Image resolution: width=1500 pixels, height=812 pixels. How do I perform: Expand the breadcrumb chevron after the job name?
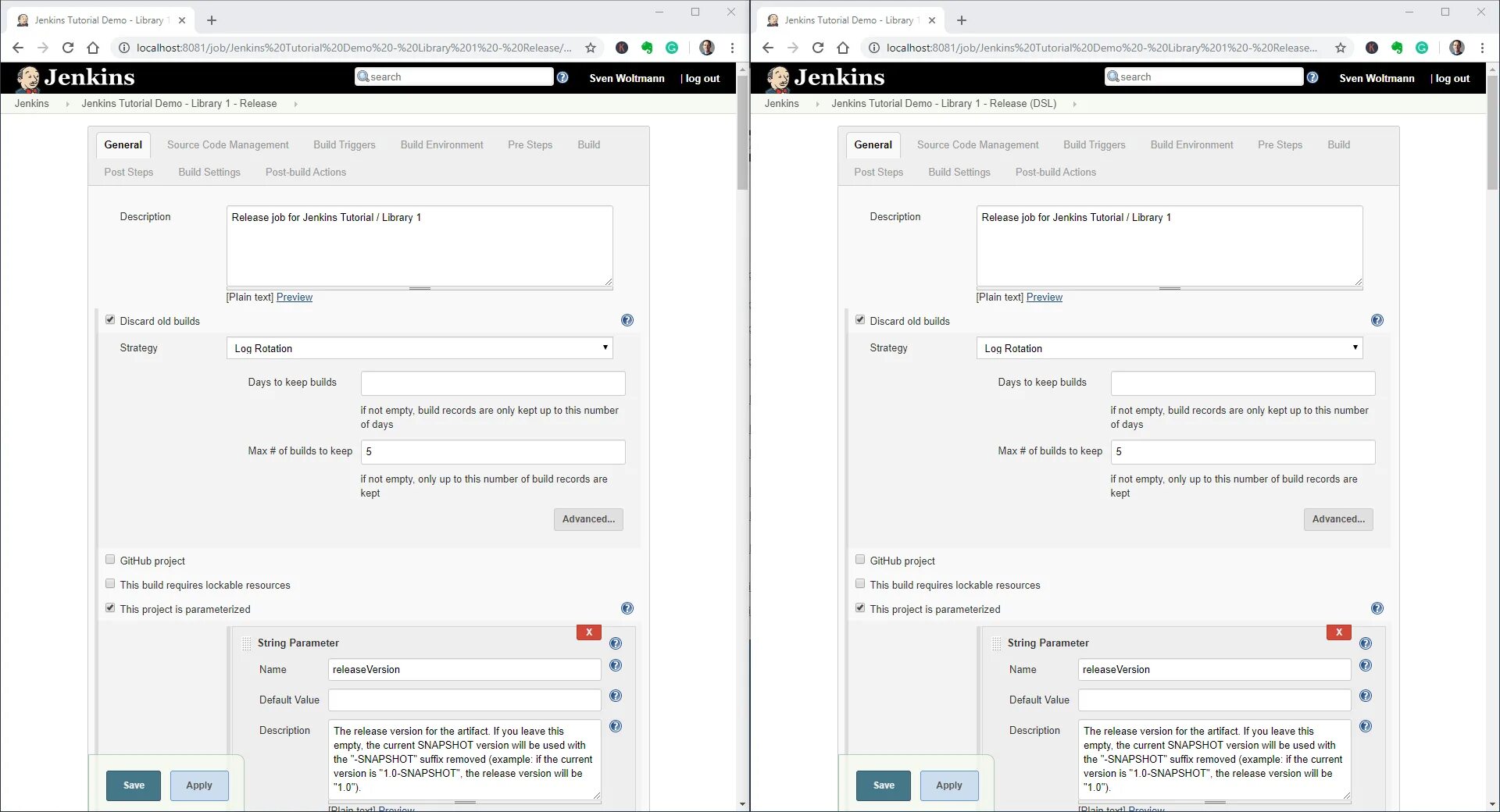[x=295, y=103]
